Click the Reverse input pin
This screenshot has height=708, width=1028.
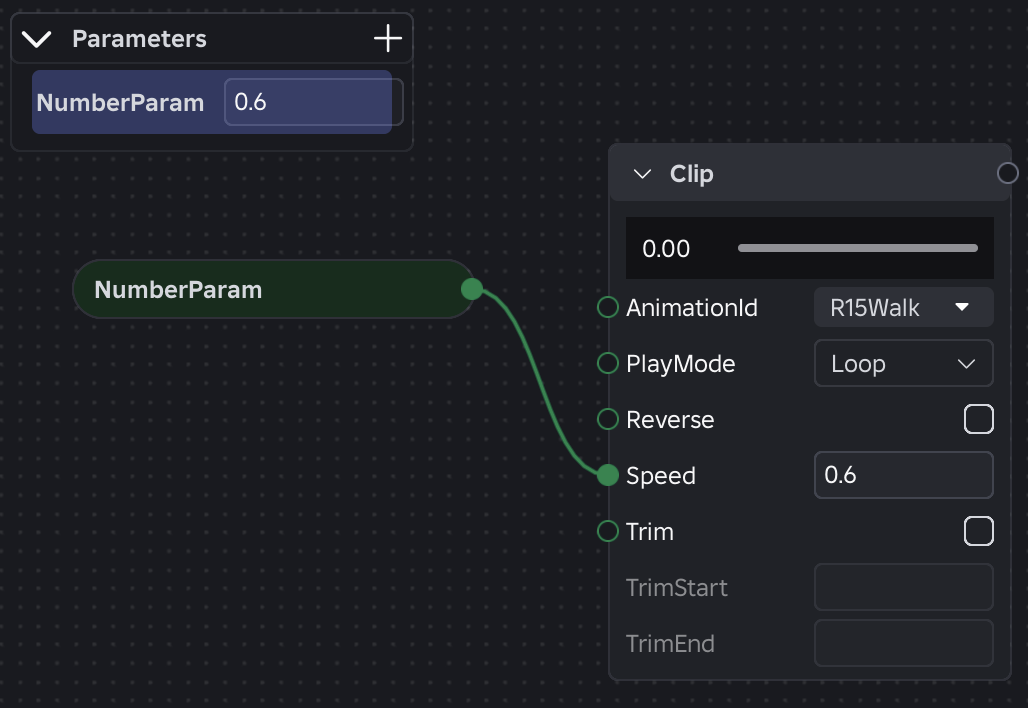(x=608, y=419)
